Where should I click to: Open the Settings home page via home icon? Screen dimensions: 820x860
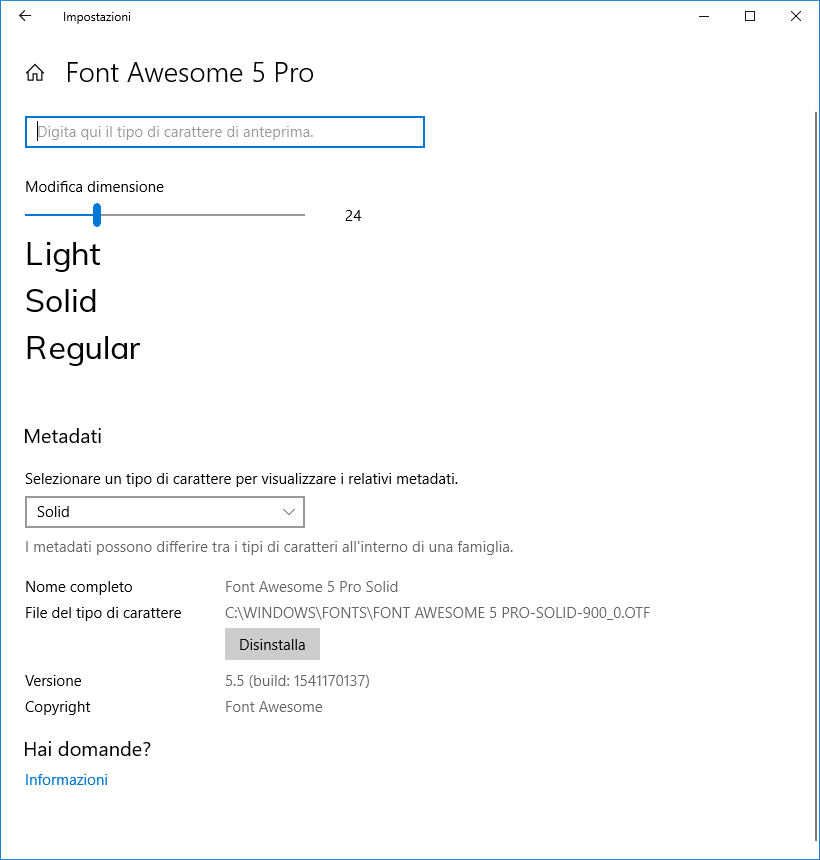[35, 72]
